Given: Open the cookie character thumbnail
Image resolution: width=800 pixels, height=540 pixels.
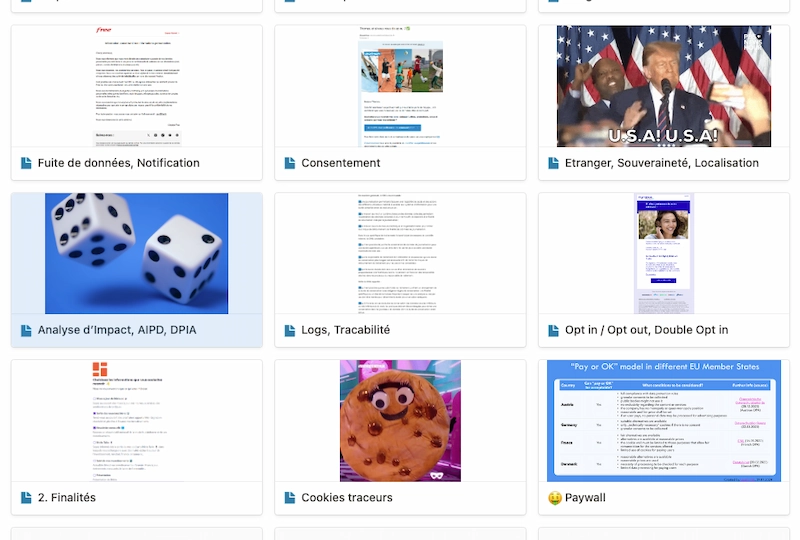Looking at the screenshot, I should click(x=400, y=420).
